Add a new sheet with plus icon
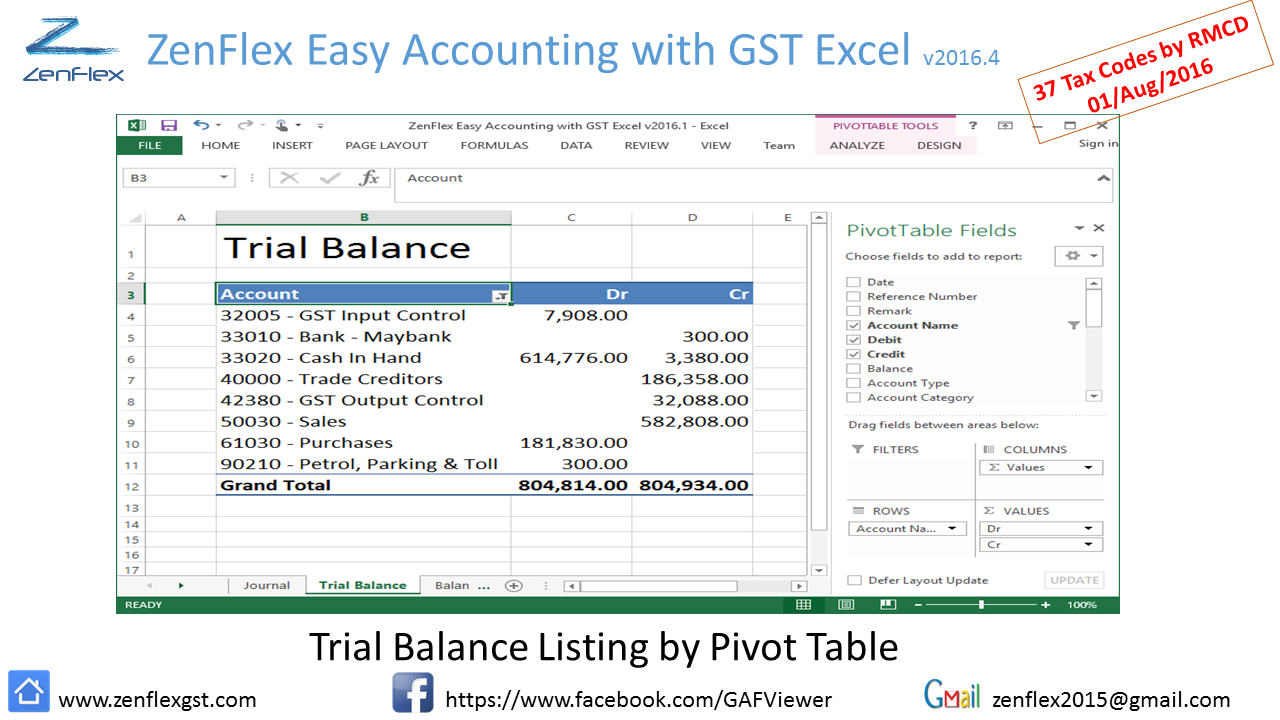The height and width of the screenshot is (720, 1280). 514,586
